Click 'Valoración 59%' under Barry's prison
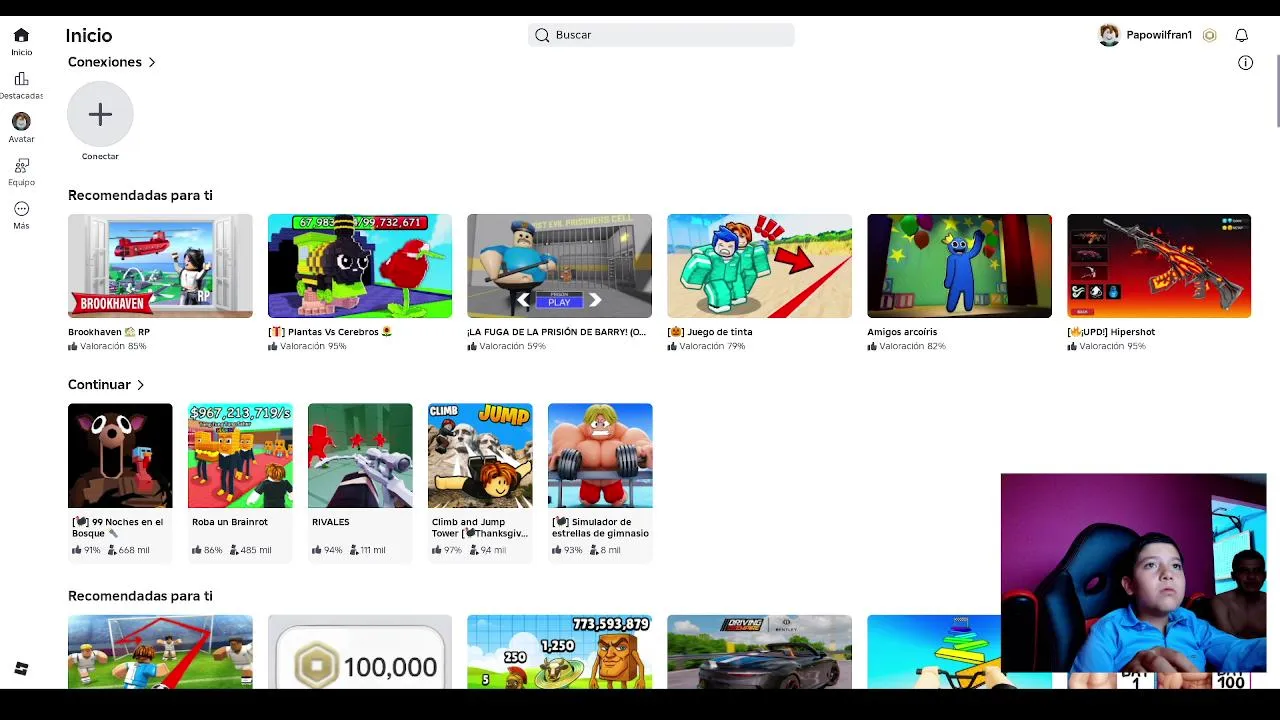 click(x=512, y=346)
